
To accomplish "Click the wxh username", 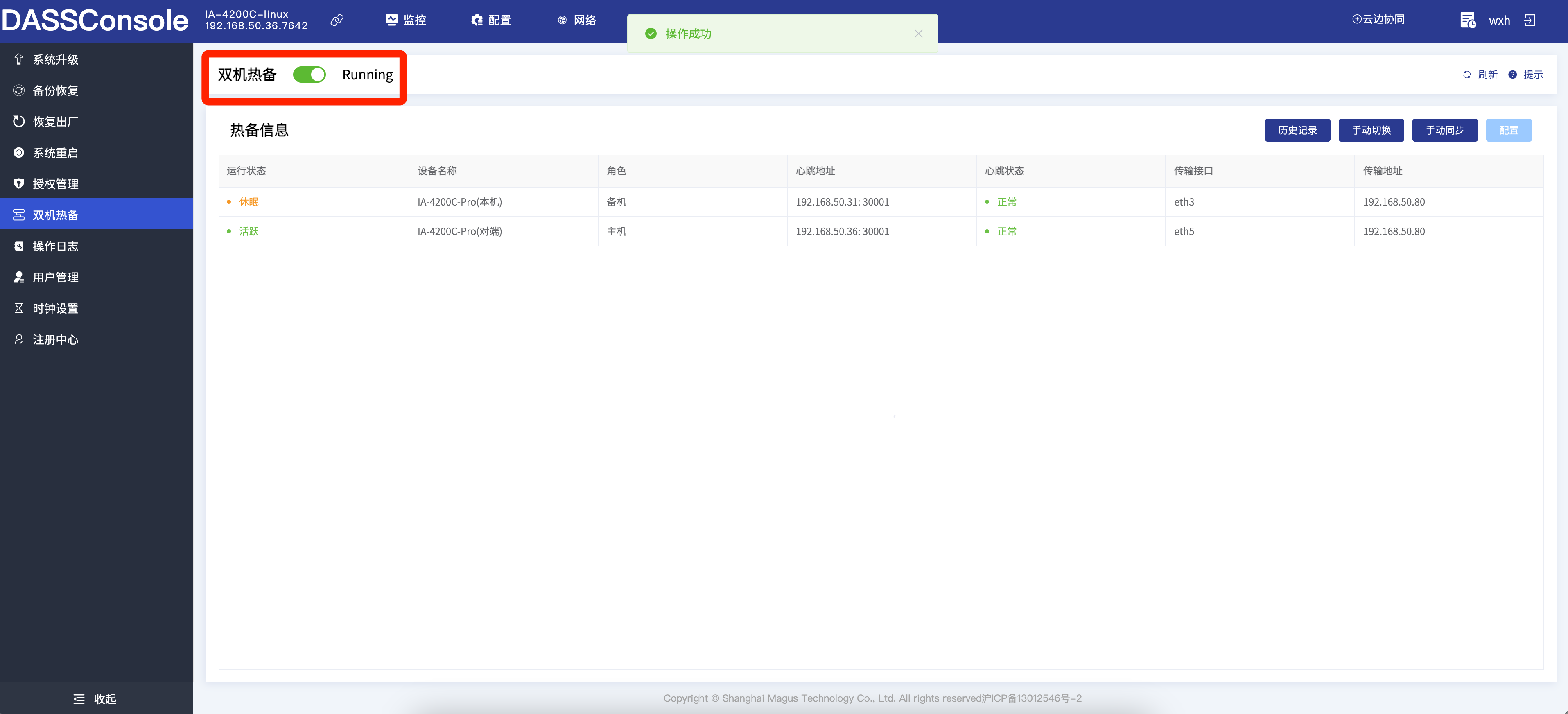I will [1499, 21].
